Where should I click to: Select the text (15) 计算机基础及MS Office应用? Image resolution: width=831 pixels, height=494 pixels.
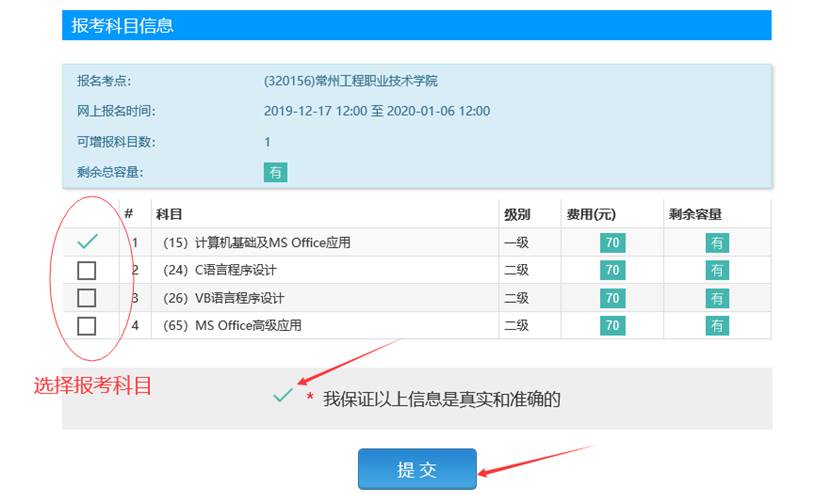[x=257, y=243]
